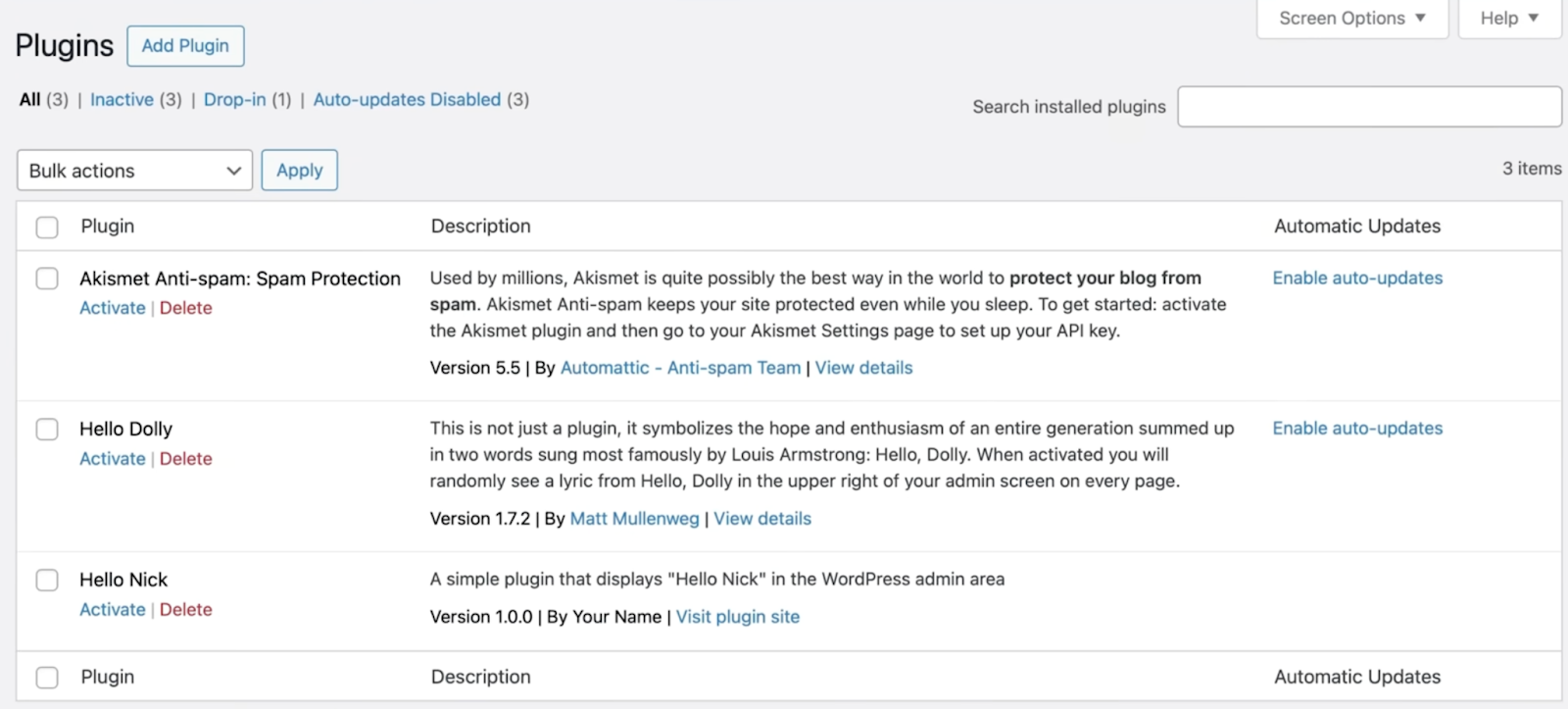This screenshot has height=709, width=1568.
Task: Activate the Akismet Anti-spam plugin
Action: coord(111,307)
